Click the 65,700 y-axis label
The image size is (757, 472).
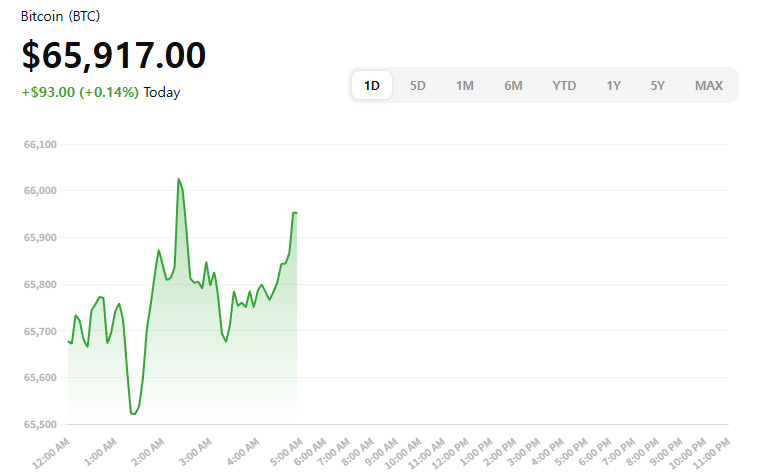pos(40,332)
